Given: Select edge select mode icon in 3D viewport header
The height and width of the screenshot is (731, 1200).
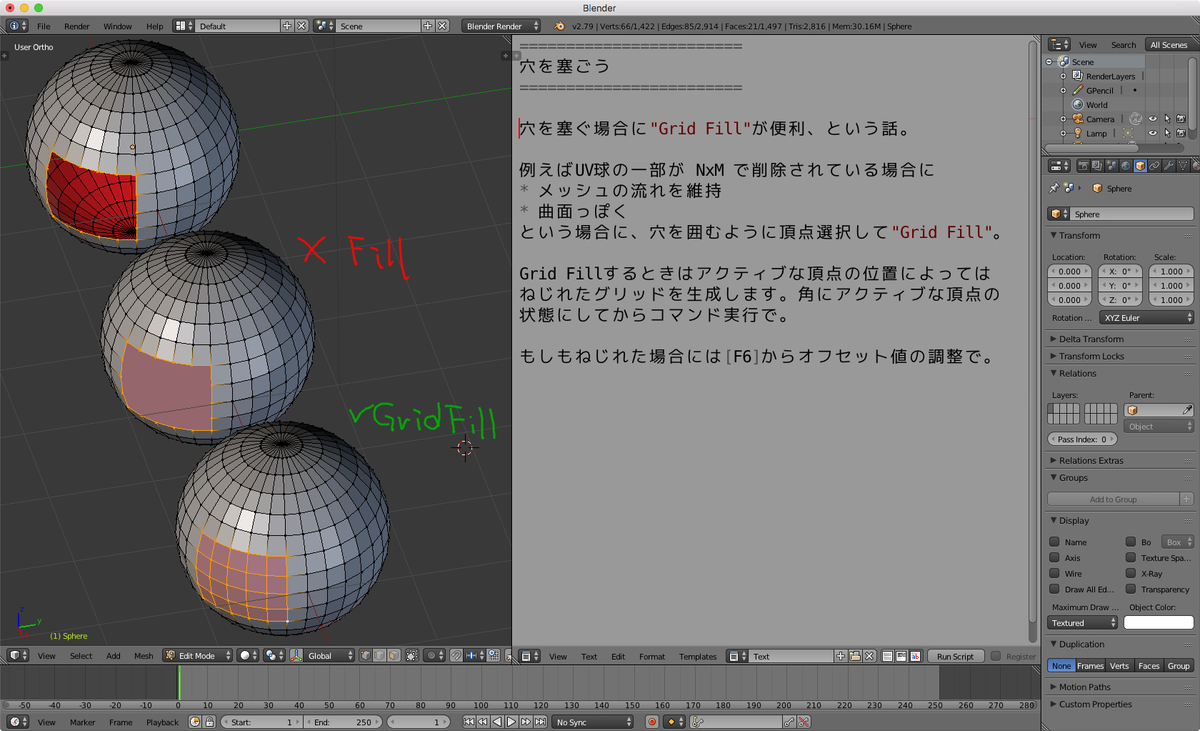Looking at the screenshot, I should [380, 656].
